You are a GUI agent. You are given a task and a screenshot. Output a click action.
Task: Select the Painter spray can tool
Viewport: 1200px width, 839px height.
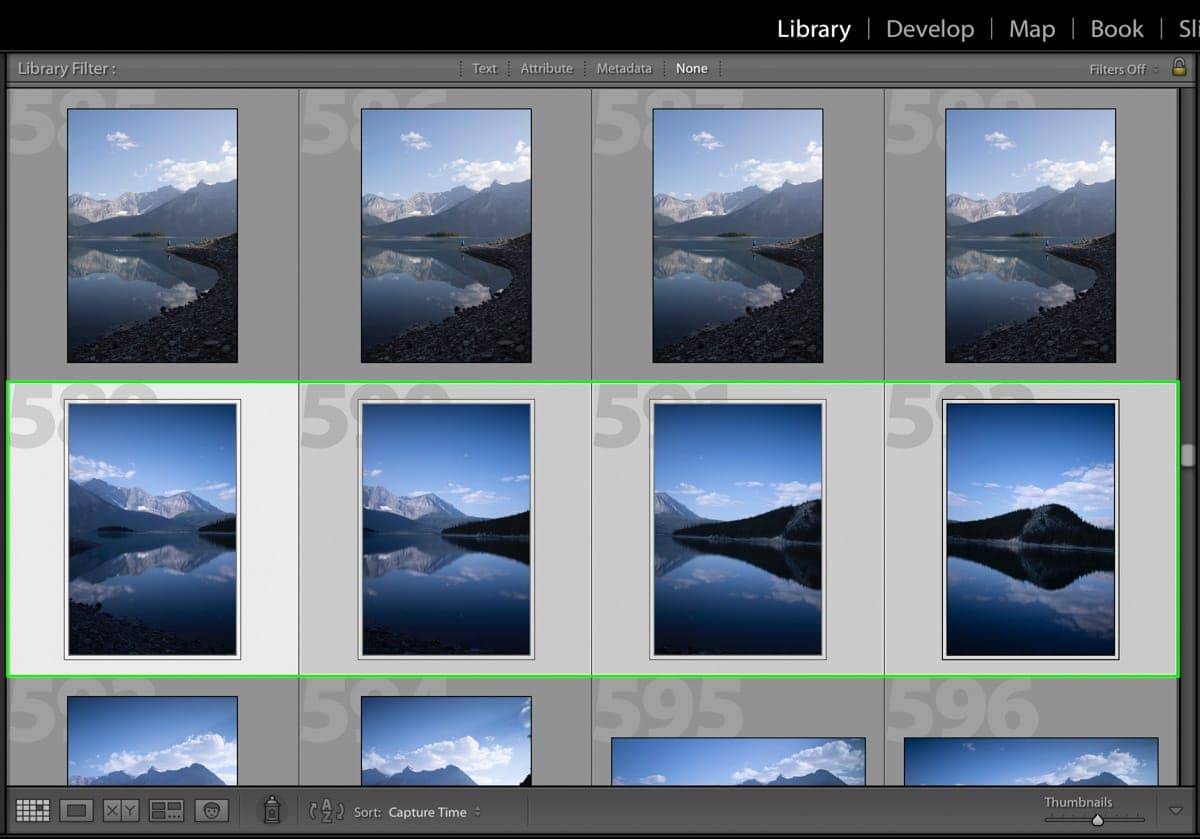[271, 810]
